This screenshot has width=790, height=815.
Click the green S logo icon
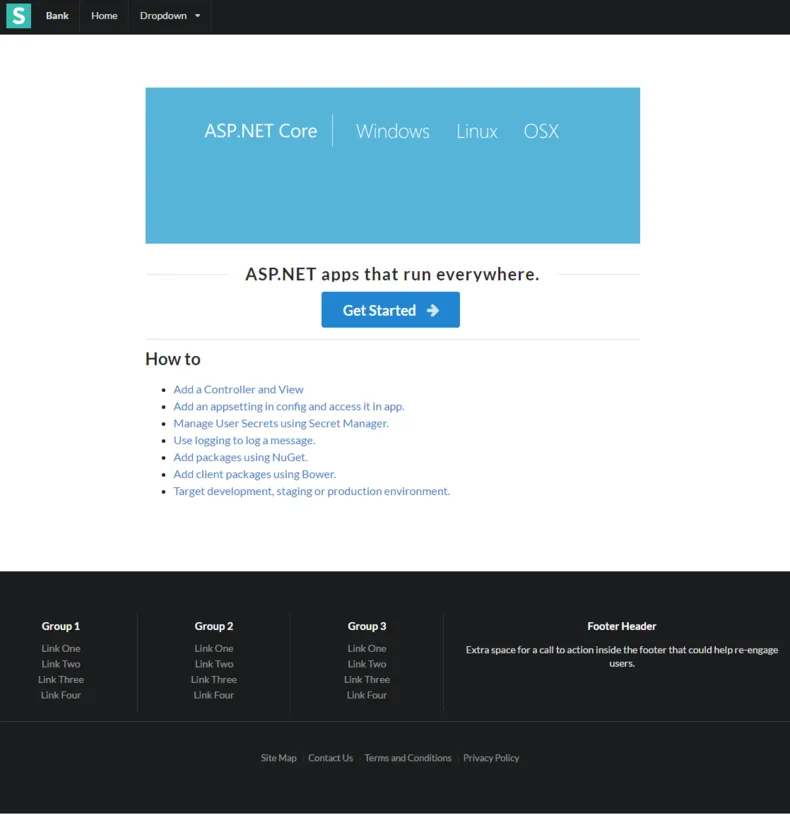tap(18, 16)
